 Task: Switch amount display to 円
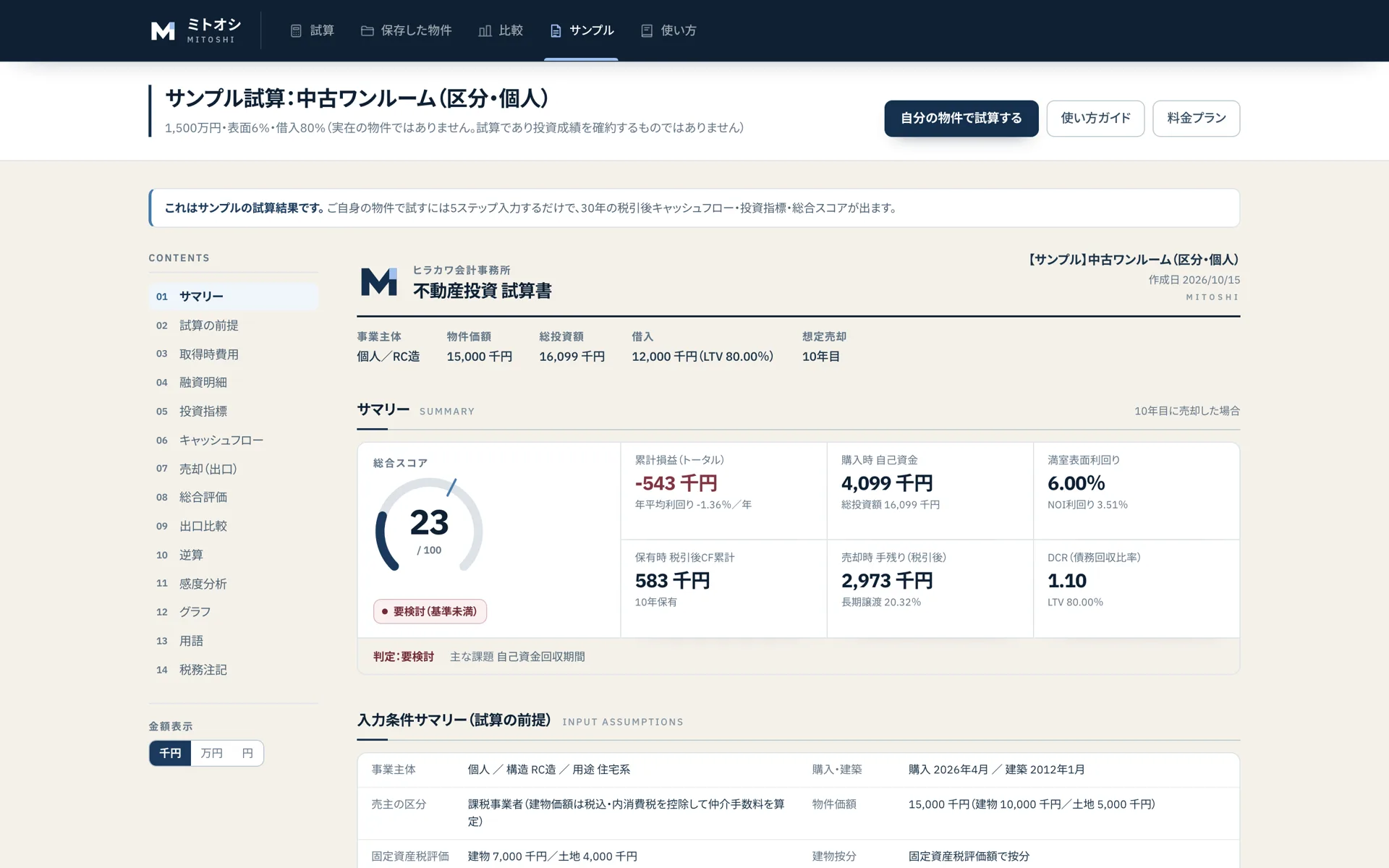coord(247,753)
